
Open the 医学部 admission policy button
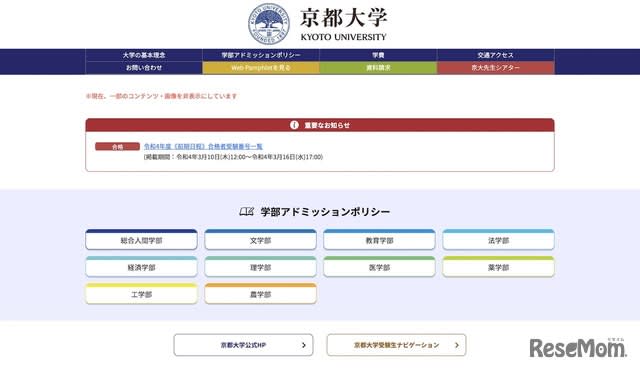coord(379,267)
